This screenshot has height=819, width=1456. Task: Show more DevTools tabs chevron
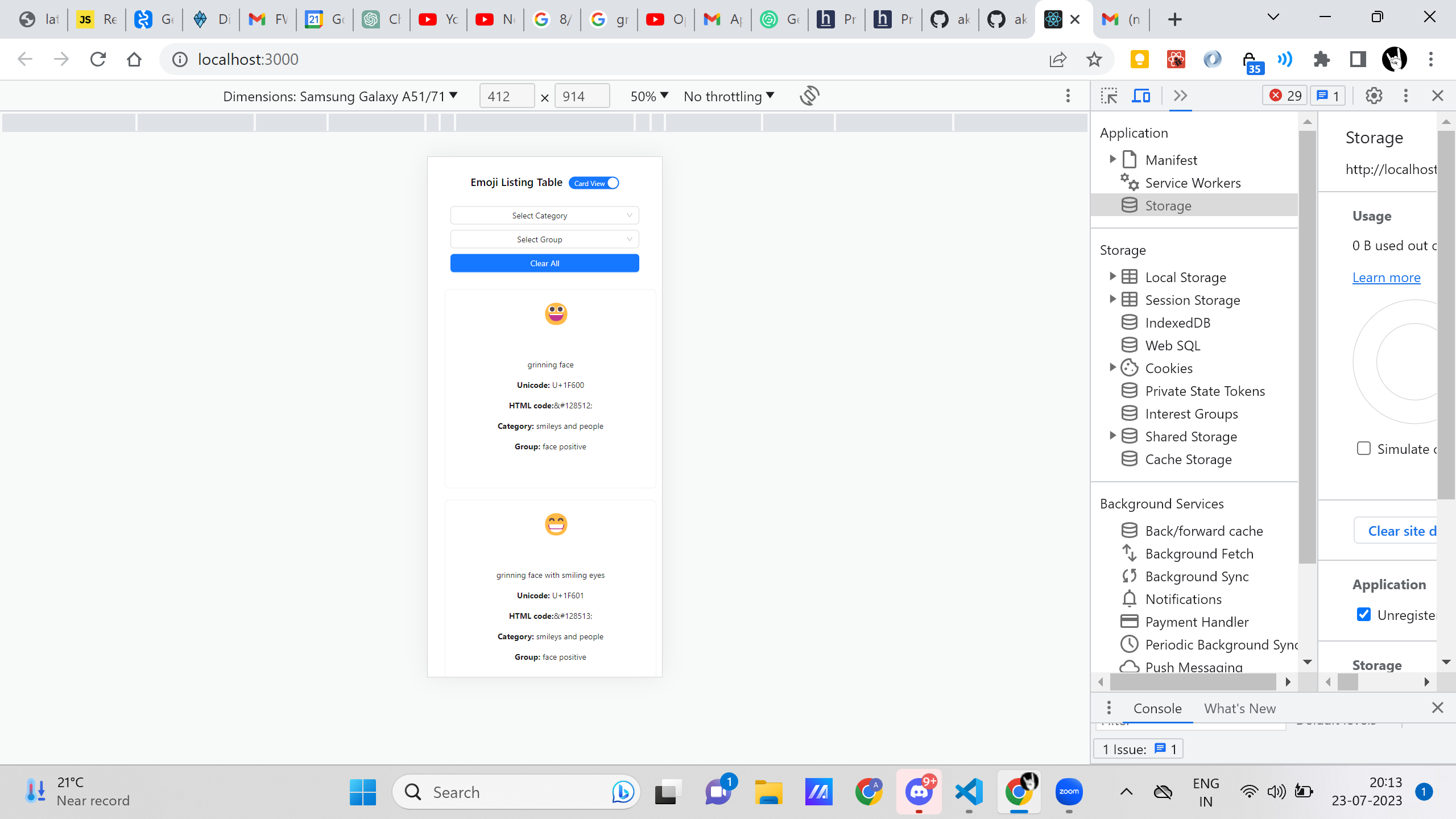coord(1180,96)
